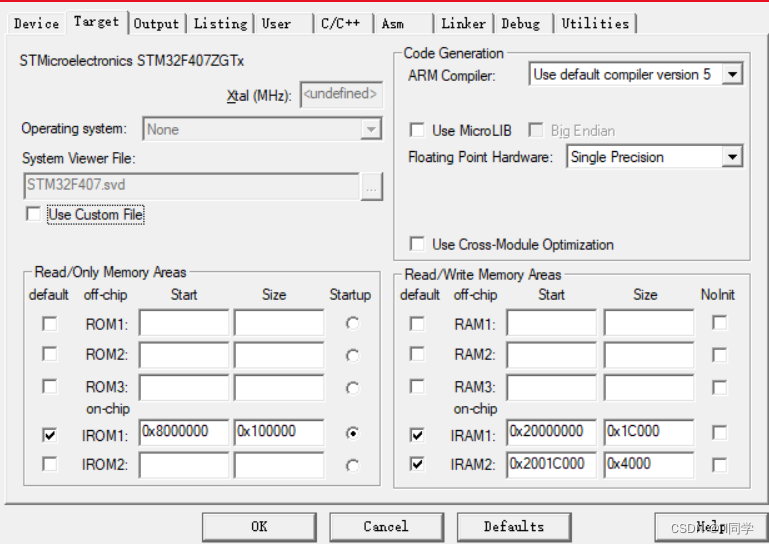Check the RAM3 default checkbox
Viewport: 769px width, 544px height.
(417, 387)
